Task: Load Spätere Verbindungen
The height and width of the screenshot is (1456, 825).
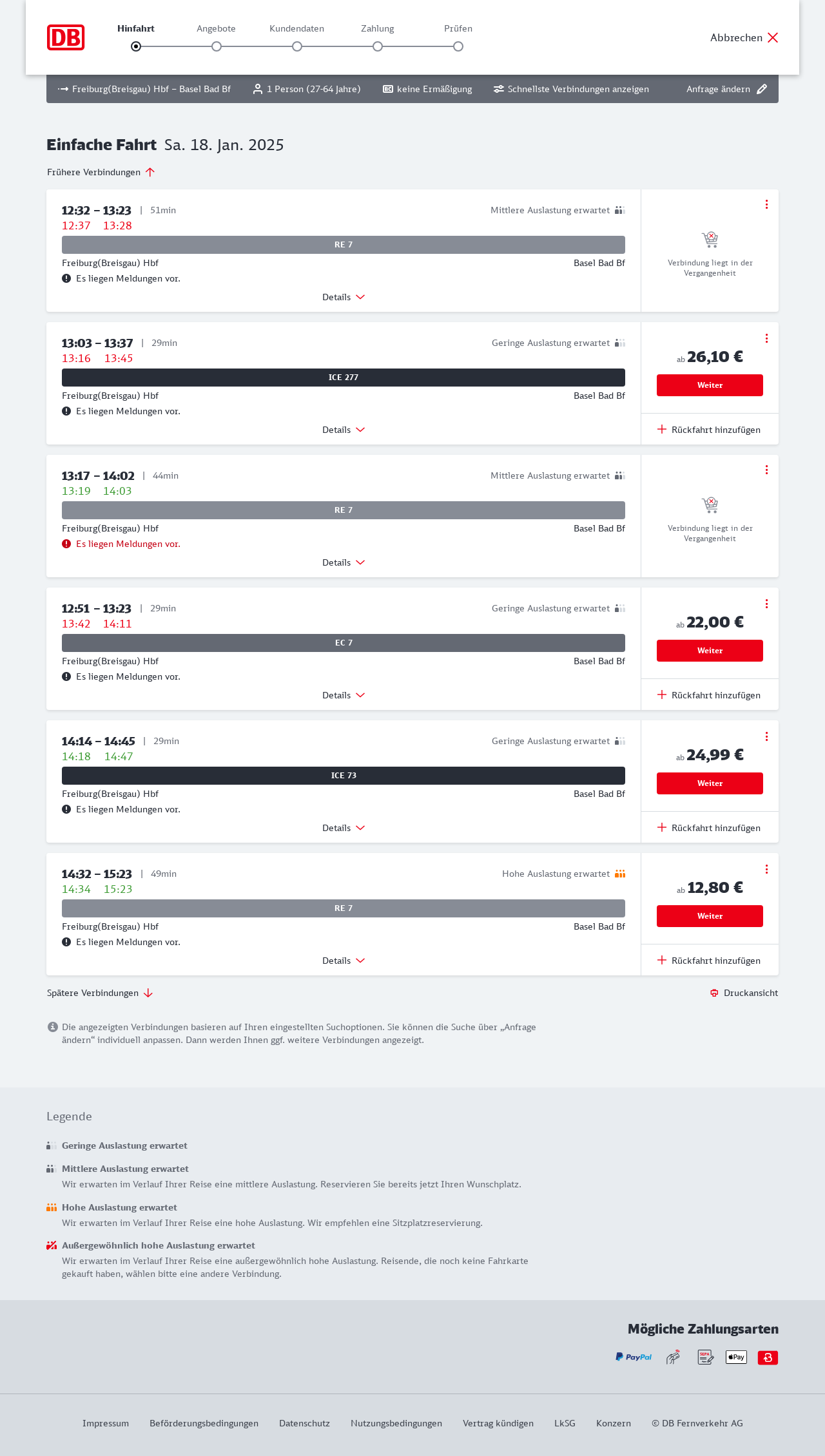Action: tap(100, 993)
